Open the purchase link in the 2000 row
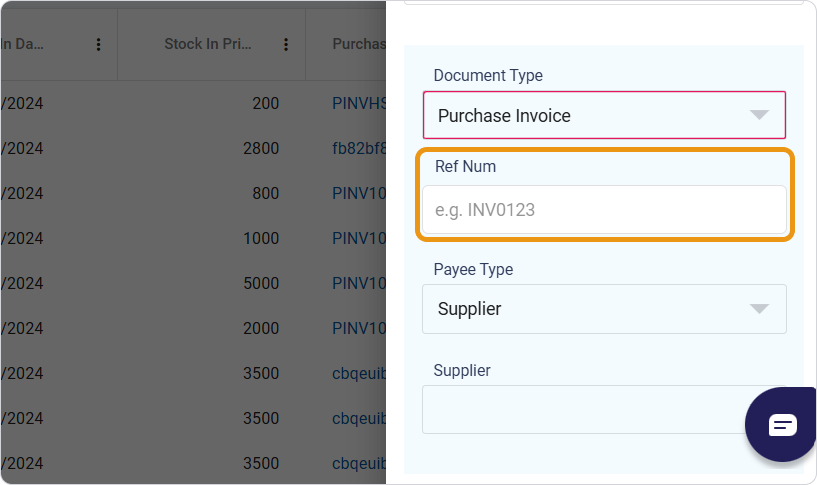 click(x=360, y=328)
